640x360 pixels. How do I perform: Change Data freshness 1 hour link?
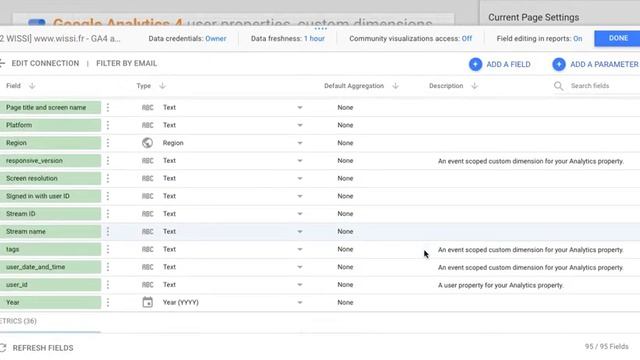[314, 38]
